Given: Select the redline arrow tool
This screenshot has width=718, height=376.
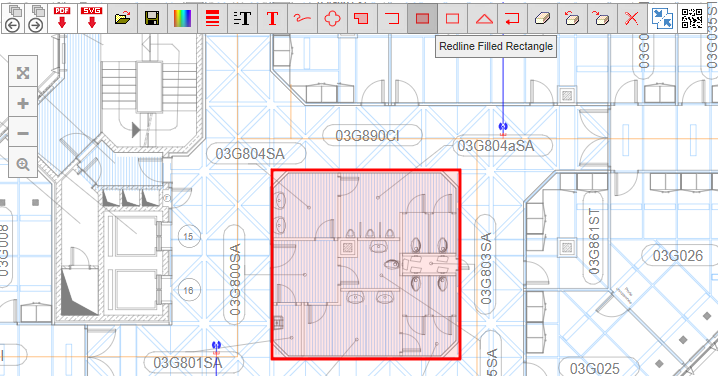Looking at the screenshot, I should pyautogui.click(x=512, y=18).
